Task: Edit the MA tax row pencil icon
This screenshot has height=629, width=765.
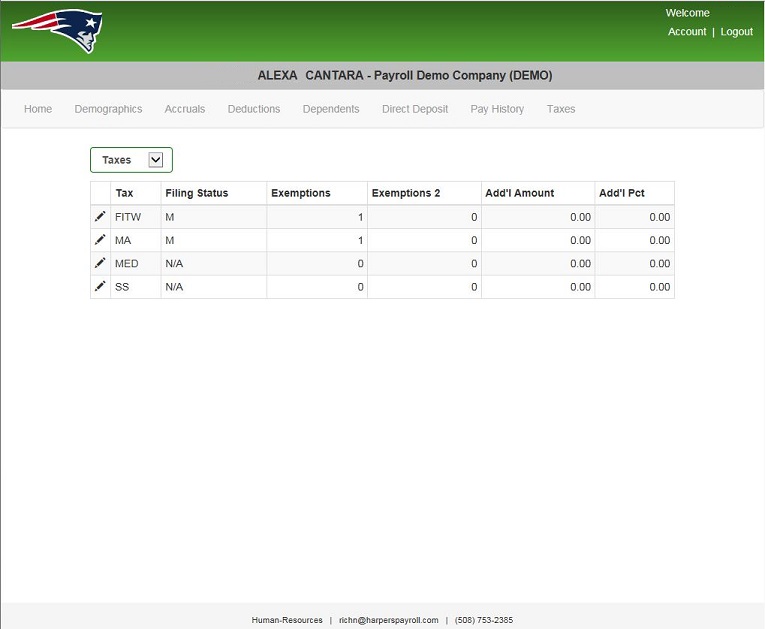Action: 100,240
